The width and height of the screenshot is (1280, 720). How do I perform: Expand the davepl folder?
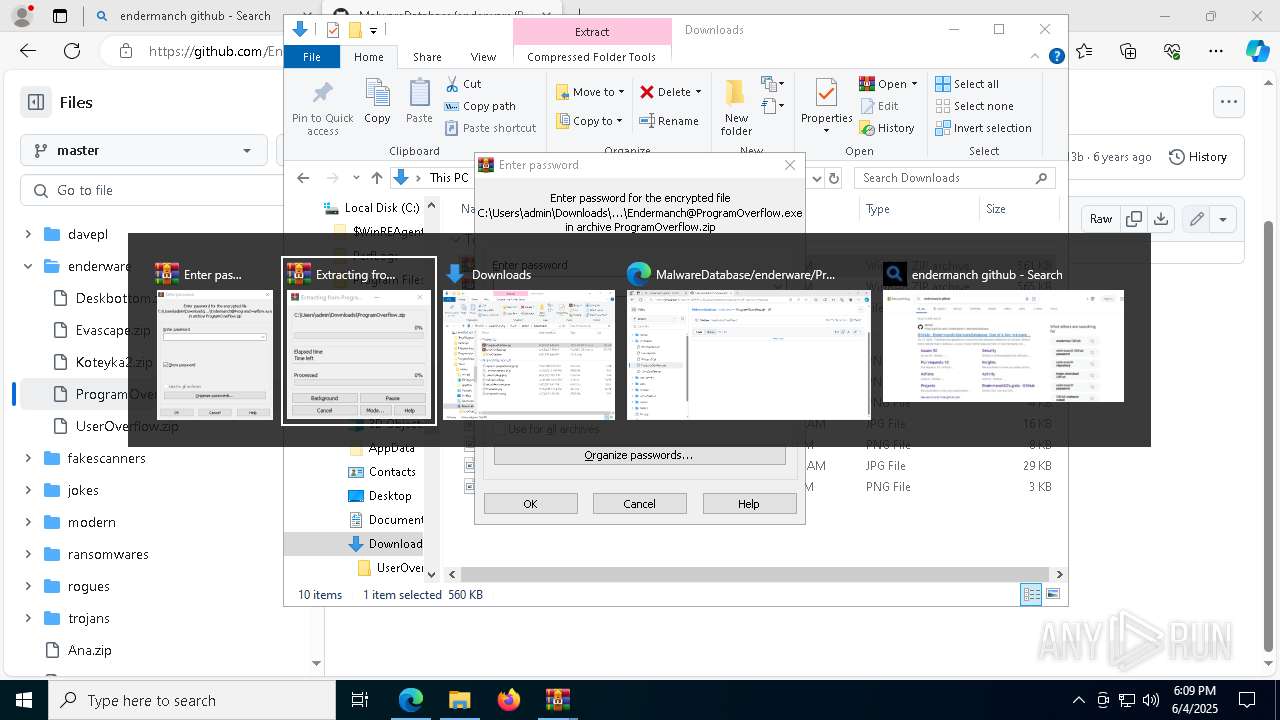point(28,234)
